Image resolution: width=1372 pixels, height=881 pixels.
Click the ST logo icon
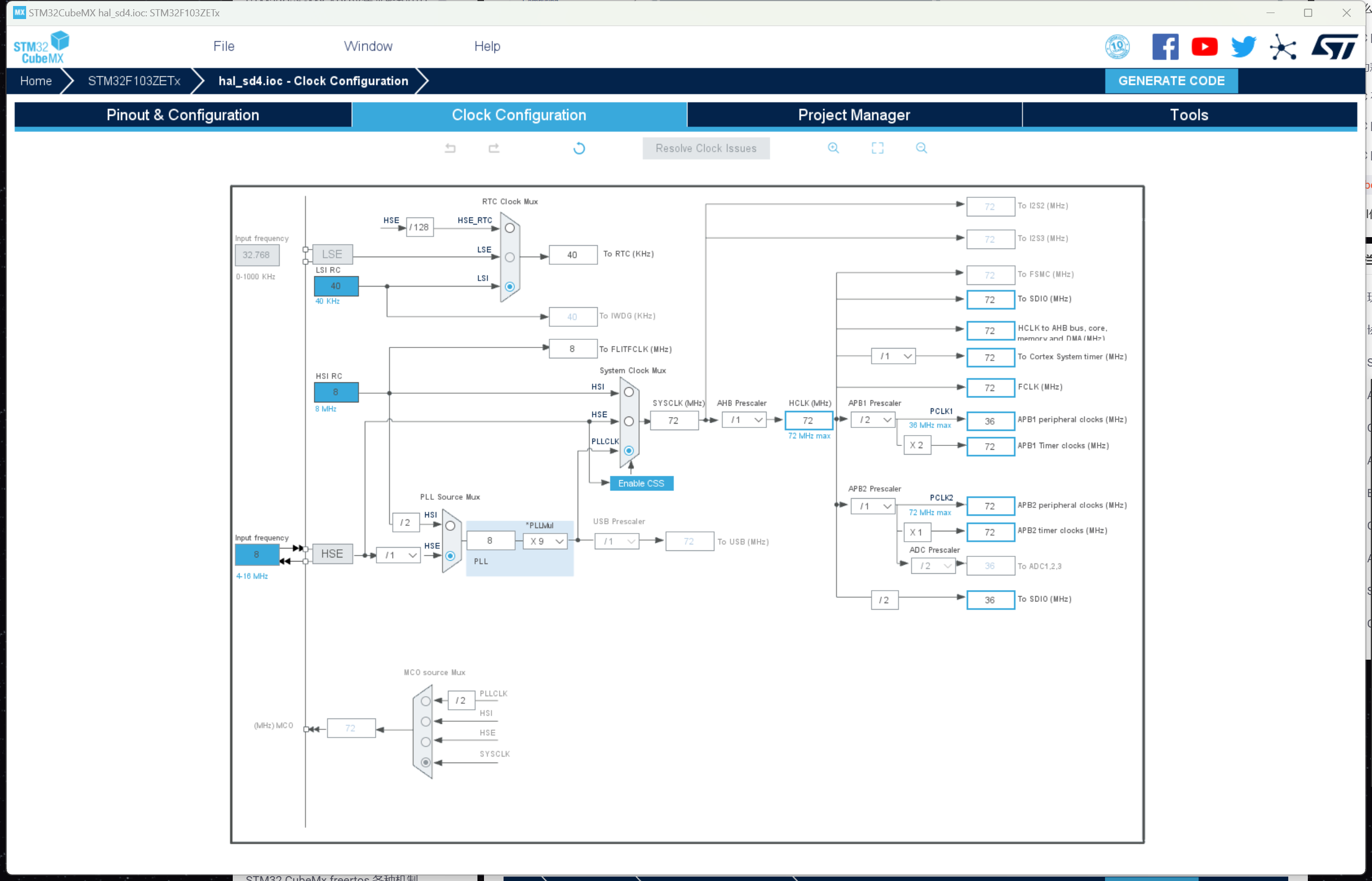(1334, 46)
